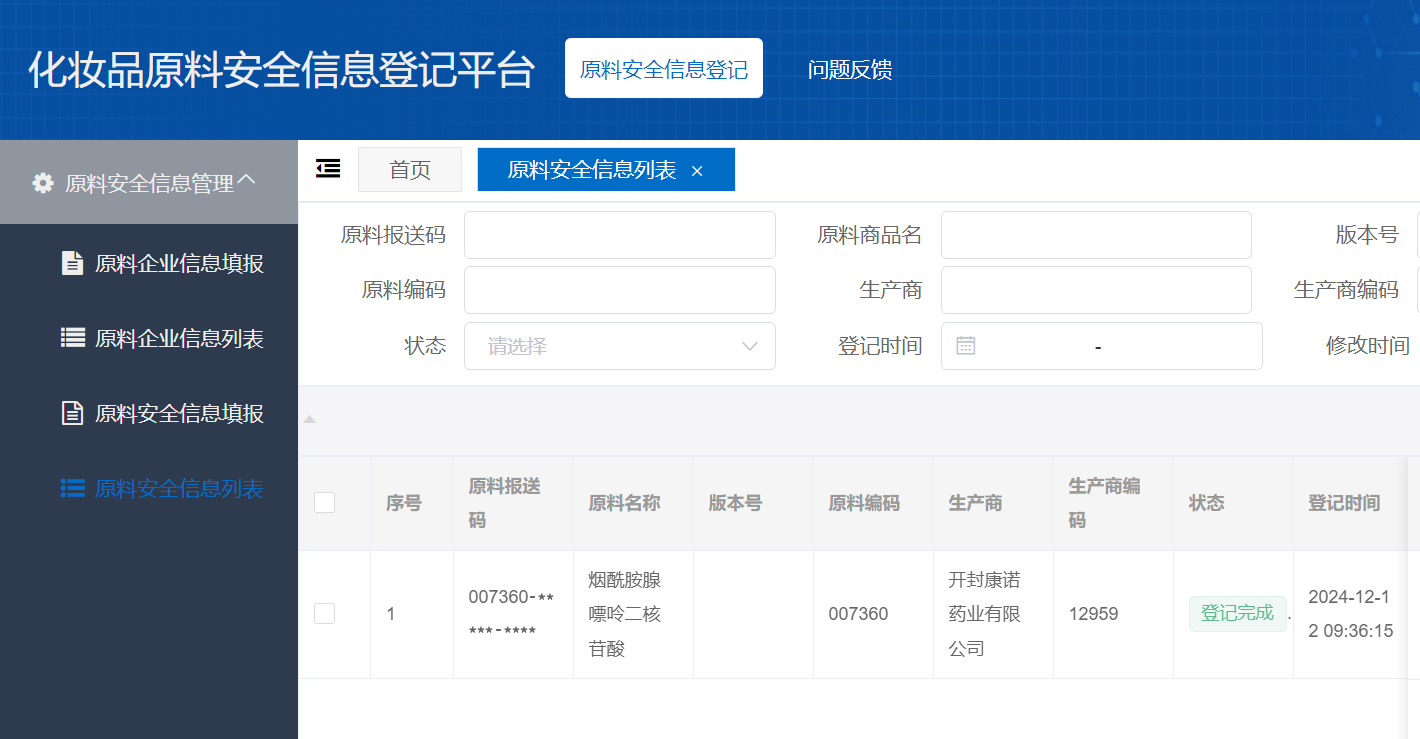Check the select-all checkbox in table header

coord(324,503)
